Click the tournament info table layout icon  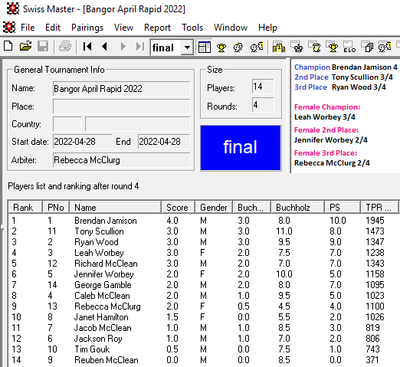click(x=204, y=47)
